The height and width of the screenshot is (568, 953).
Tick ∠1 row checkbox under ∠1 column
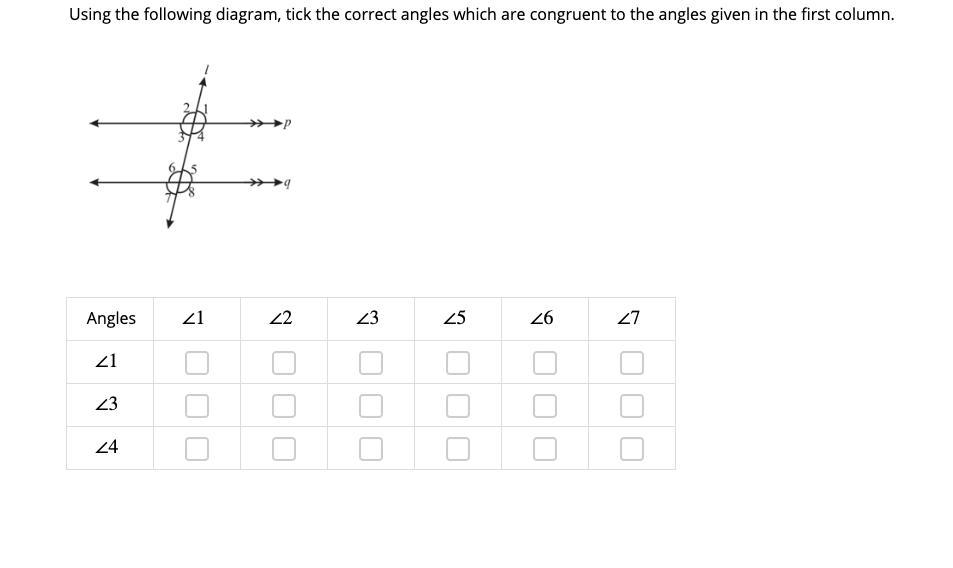[x=197, y=363]
